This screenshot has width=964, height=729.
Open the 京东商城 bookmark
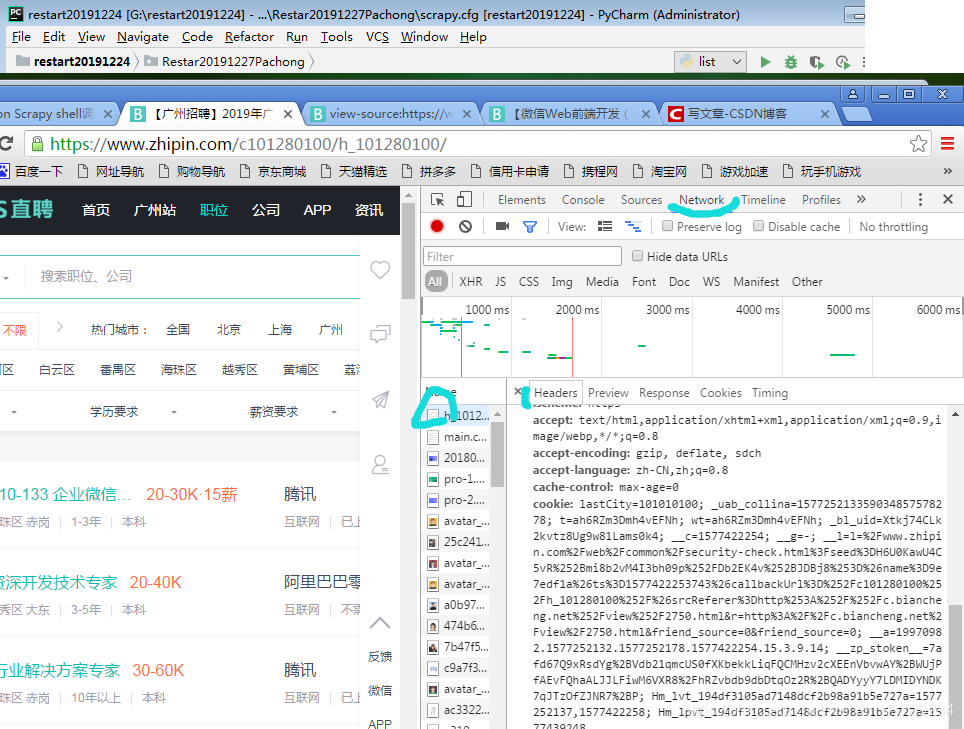(x=273, y=171)
